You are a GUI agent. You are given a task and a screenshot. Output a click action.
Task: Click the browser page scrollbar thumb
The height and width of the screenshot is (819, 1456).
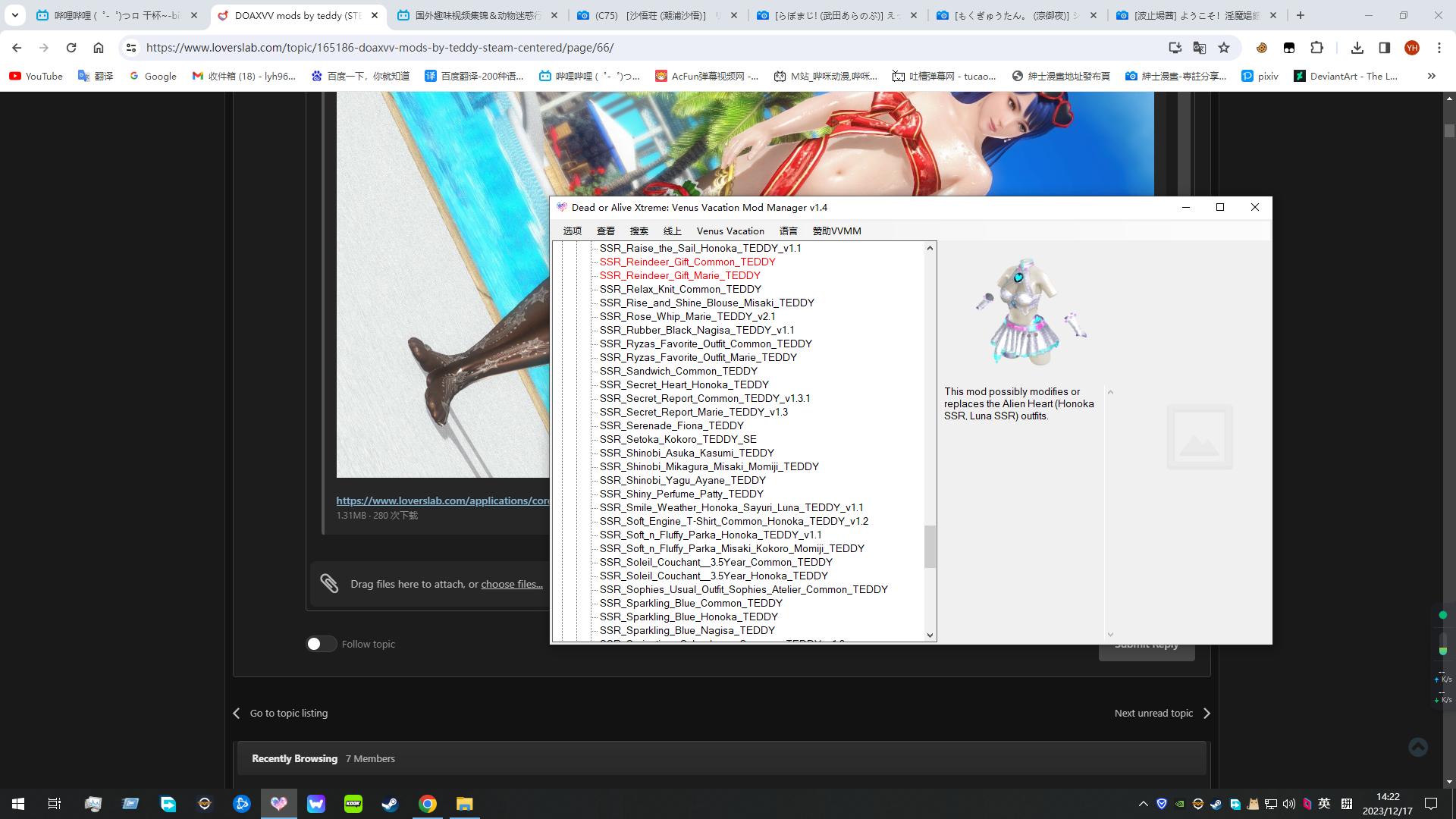point(1449,130)
